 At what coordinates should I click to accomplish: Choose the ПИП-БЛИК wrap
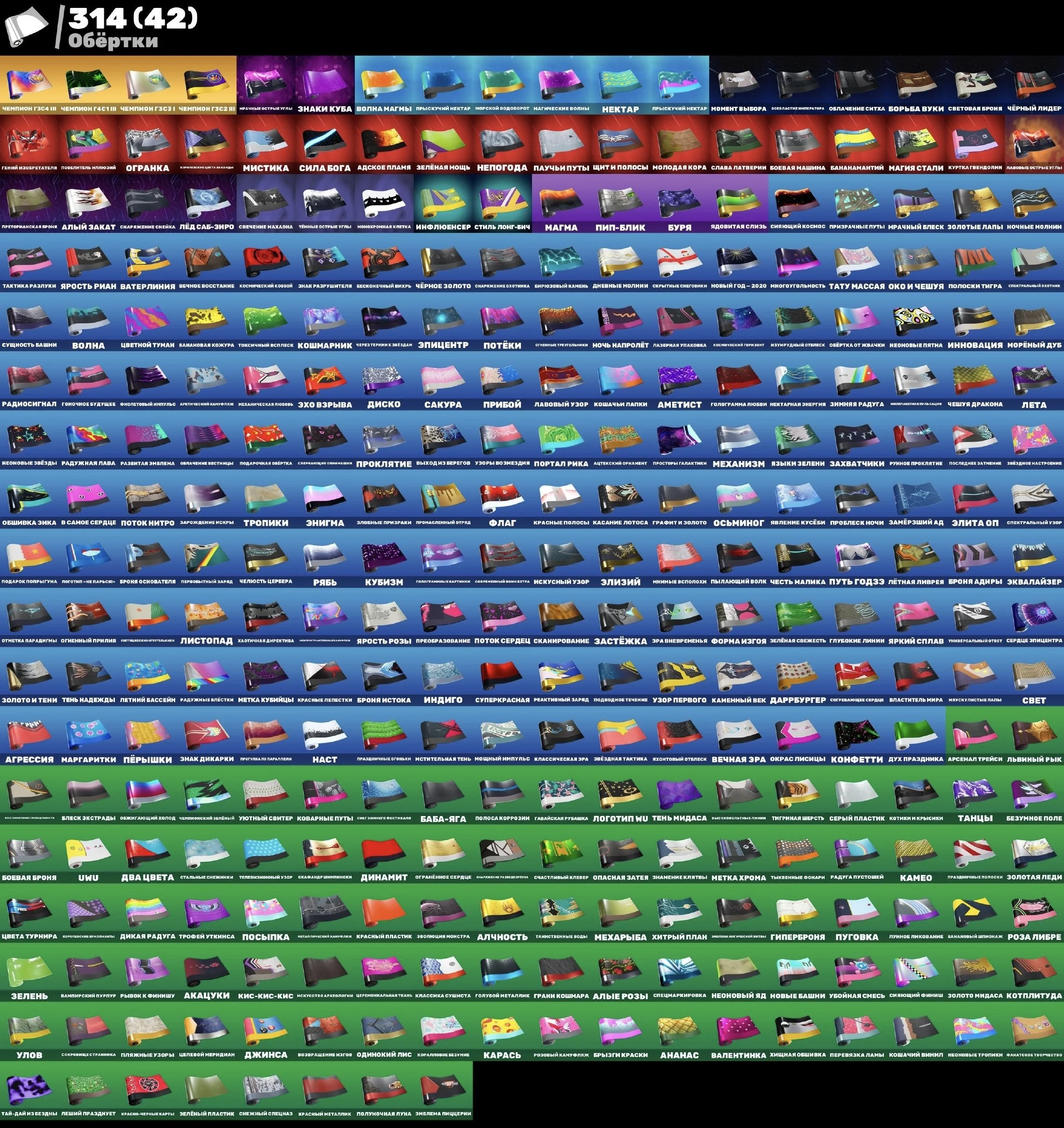pyautogui.click(x=620, y=202)
